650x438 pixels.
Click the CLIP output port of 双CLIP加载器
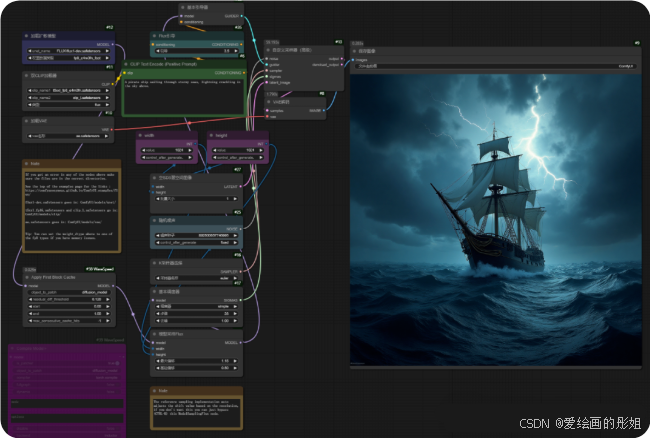pyautogui.click(x=112, y=84)
